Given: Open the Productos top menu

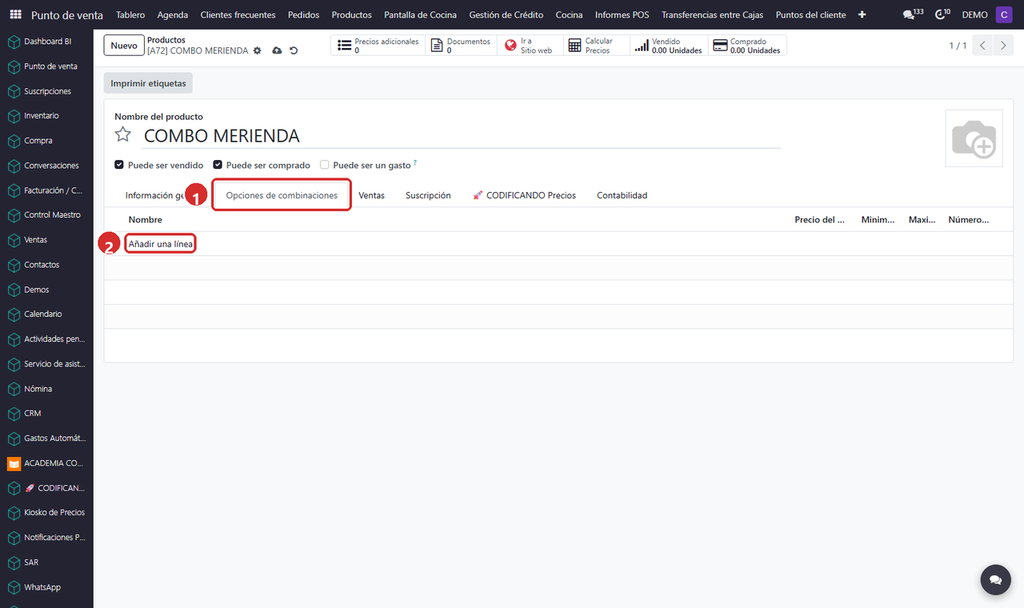Looking at the screenshot, I should point(351,14).
